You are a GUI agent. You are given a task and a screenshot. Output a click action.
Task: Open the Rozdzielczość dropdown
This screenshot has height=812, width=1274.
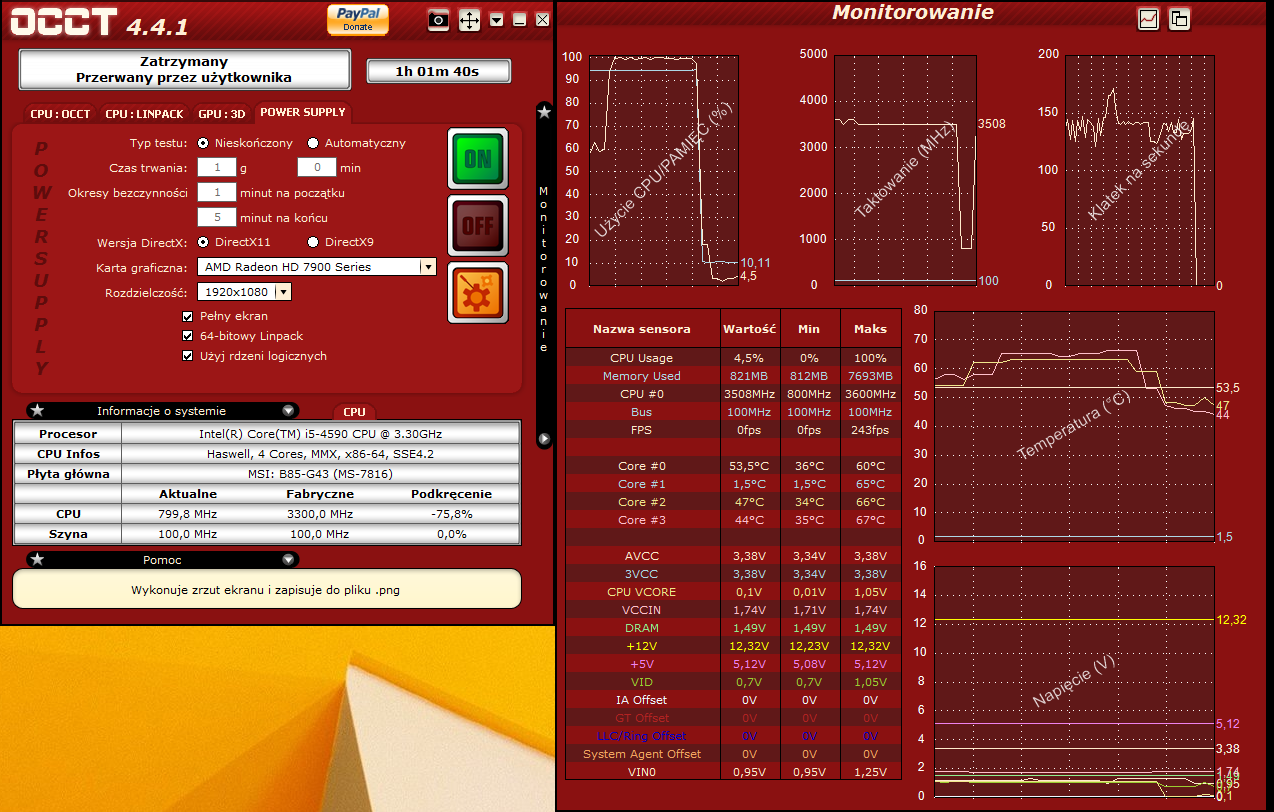[245, 292]
